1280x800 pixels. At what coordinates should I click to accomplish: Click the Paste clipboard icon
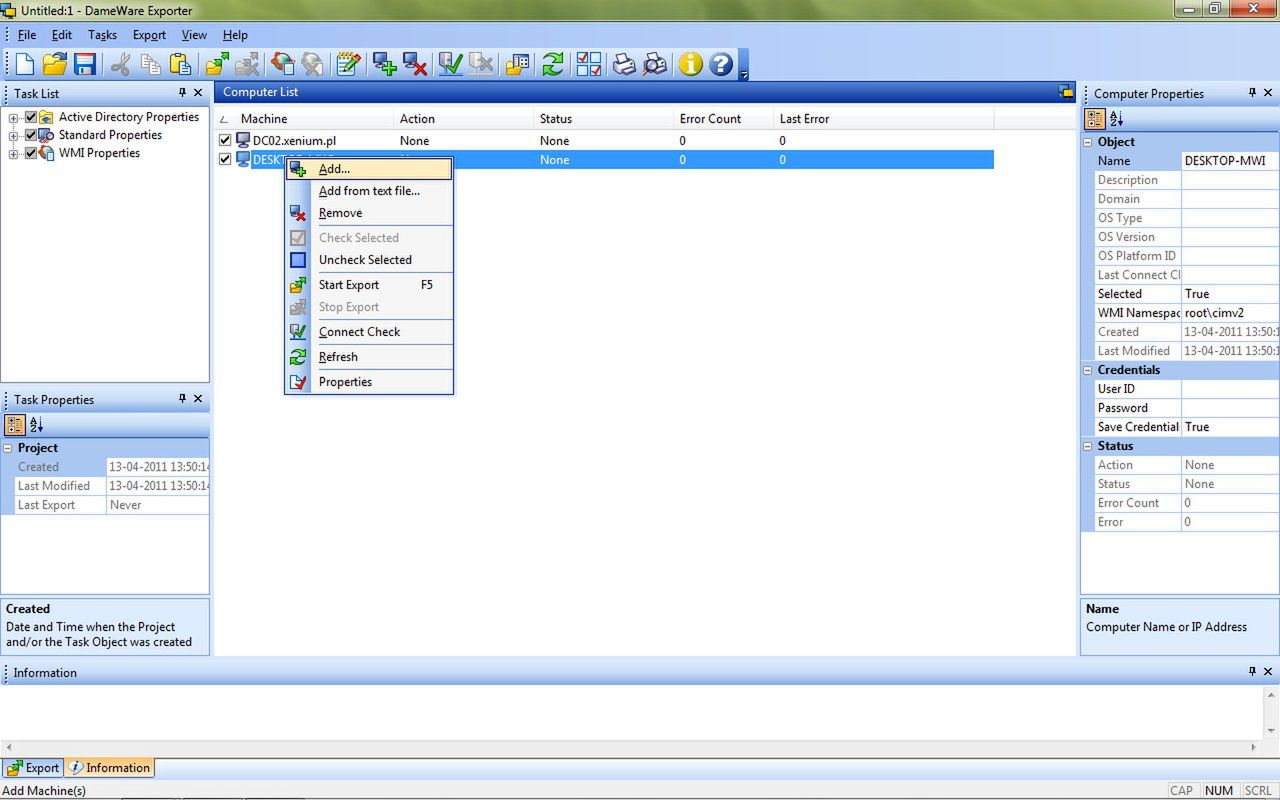pyautogui.click(x=180, y=64)
